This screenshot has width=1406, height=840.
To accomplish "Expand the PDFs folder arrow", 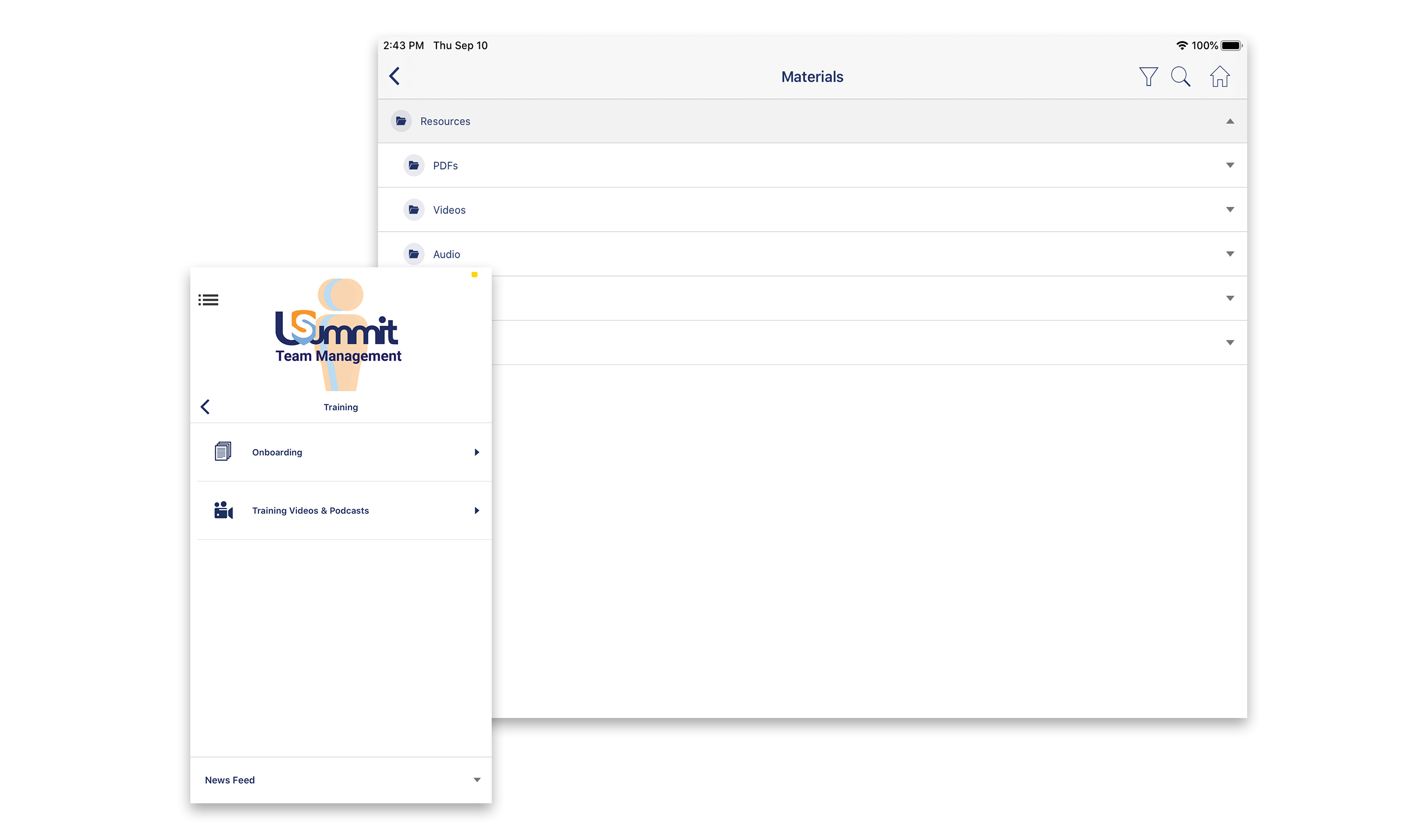I will coord(1230,165).
